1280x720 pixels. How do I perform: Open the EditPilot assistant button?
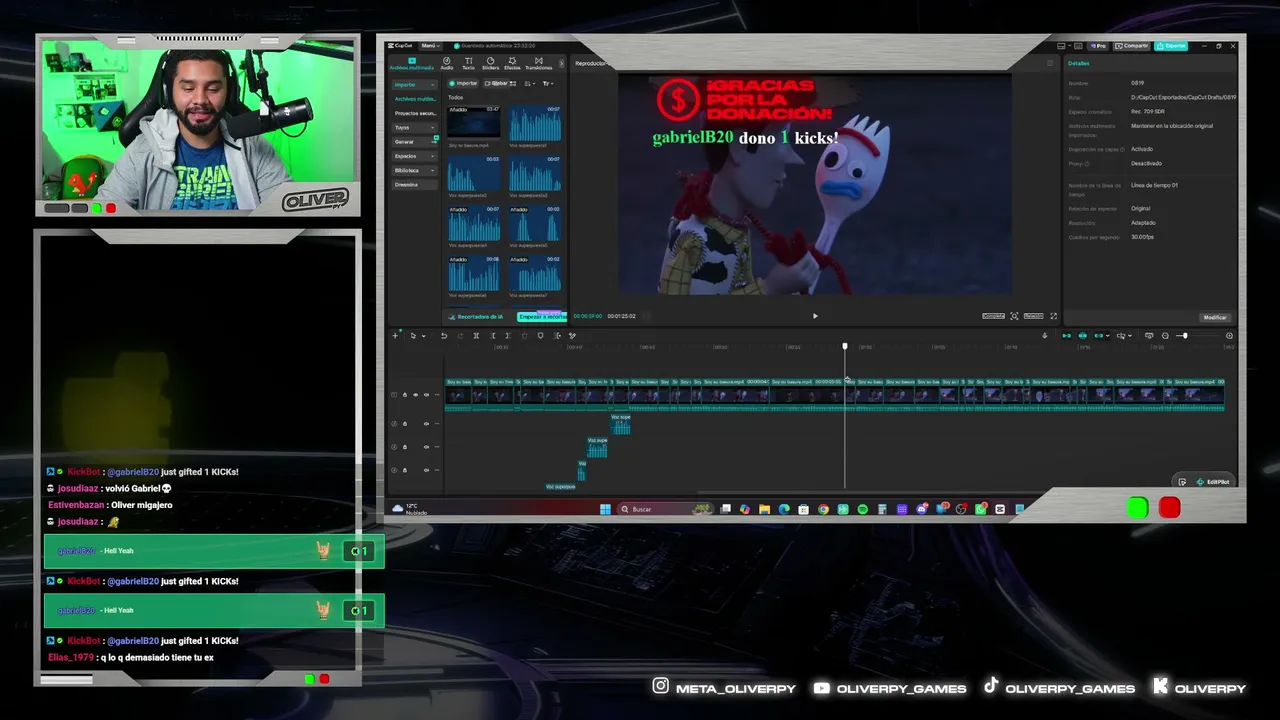coord(1212,482)
